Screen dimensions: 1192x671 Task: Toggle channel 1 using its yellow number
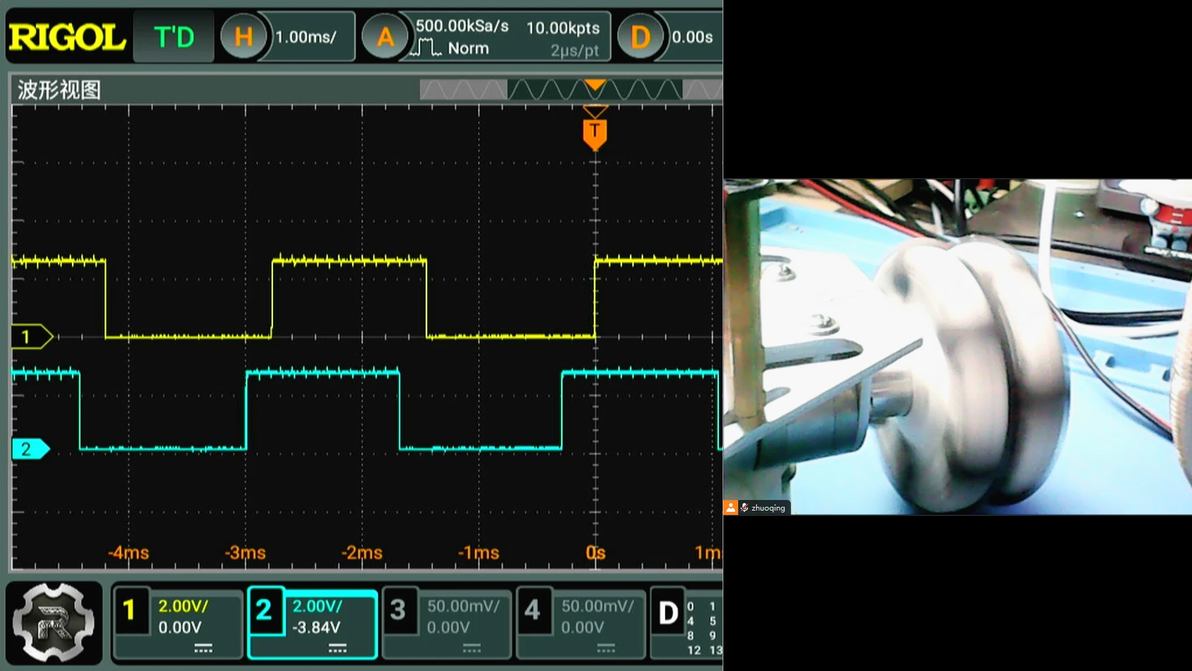(130, 610)
